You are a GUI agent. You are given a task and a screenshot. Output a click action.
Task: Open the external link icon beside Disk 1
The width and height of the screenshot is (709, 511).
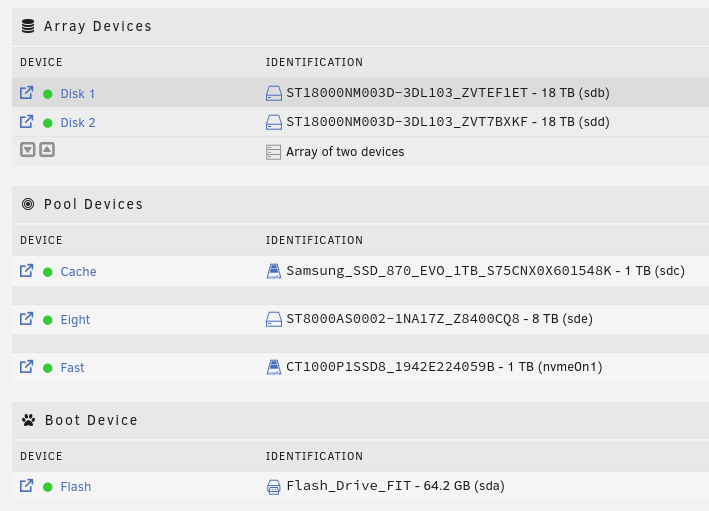click(x=26, y=93)
